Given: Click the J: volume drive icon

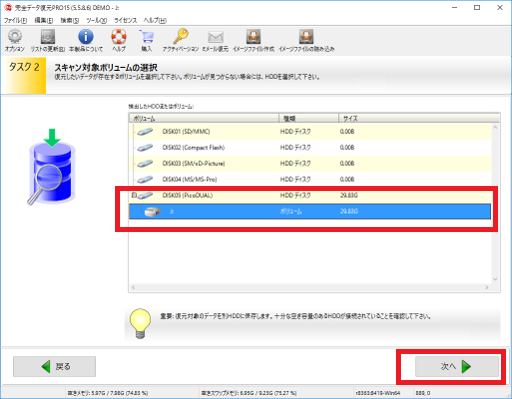Looking at the screenshot, I should pyautogui.click(x=153, y=211).
